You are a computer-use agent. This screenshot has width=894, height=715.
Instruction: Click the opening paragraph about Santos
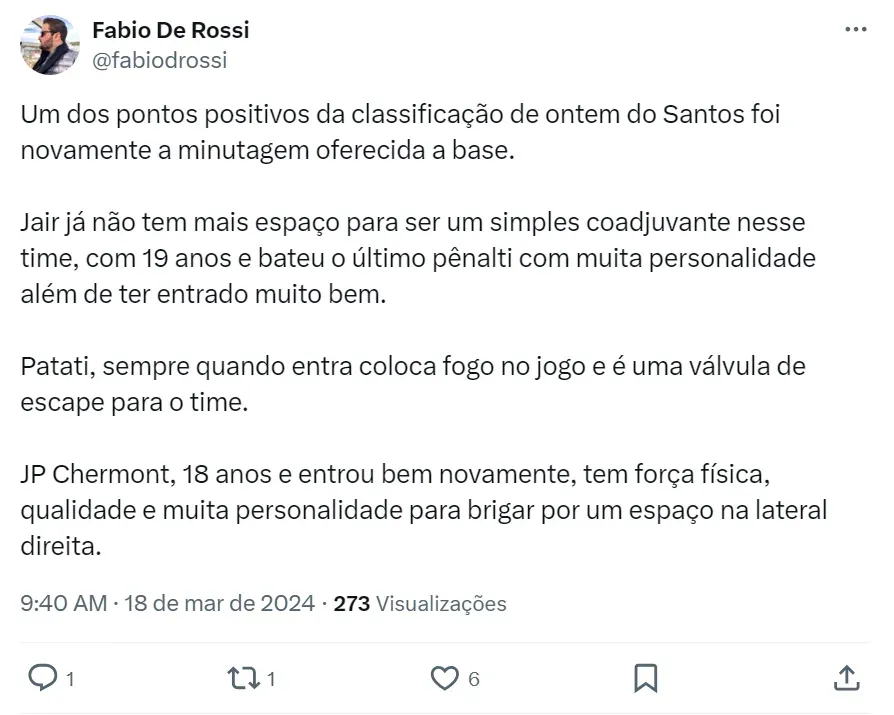(400, 133)
